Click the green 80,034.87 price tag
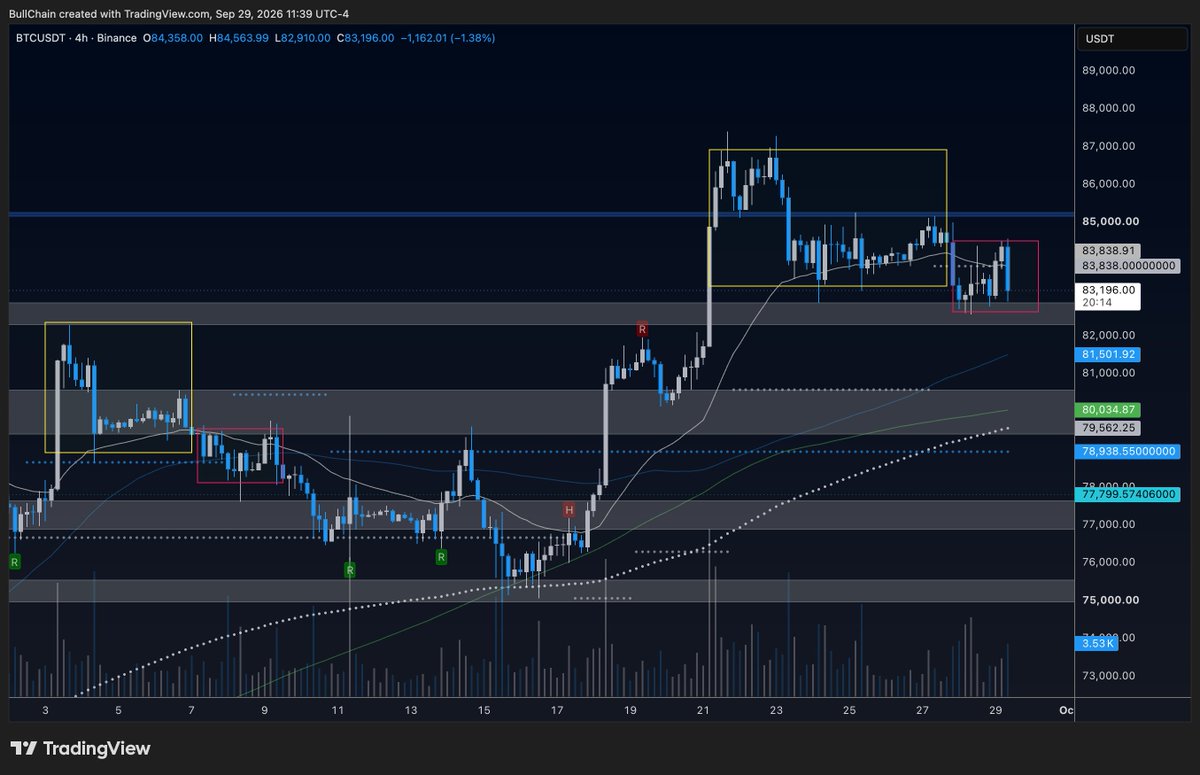 click(1109, 410)
